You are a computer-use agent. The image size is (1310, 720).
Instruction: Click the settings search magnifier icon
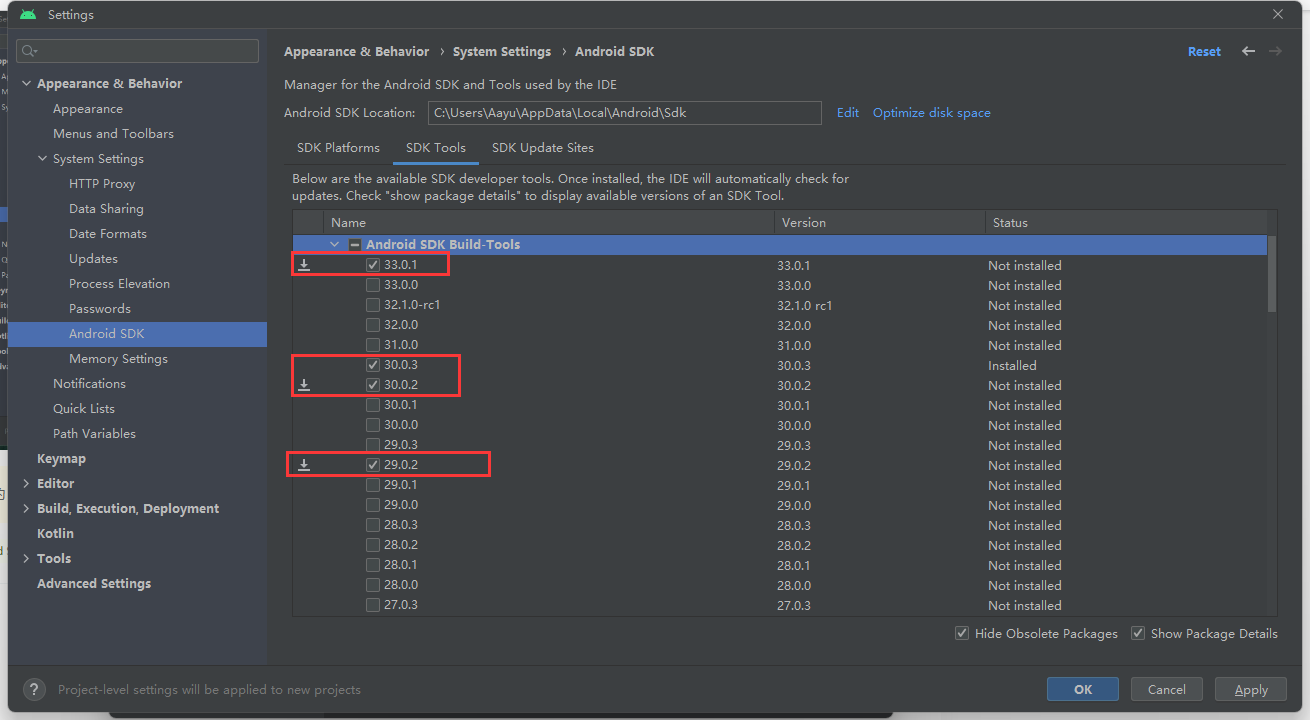click(x=30, y=51)
